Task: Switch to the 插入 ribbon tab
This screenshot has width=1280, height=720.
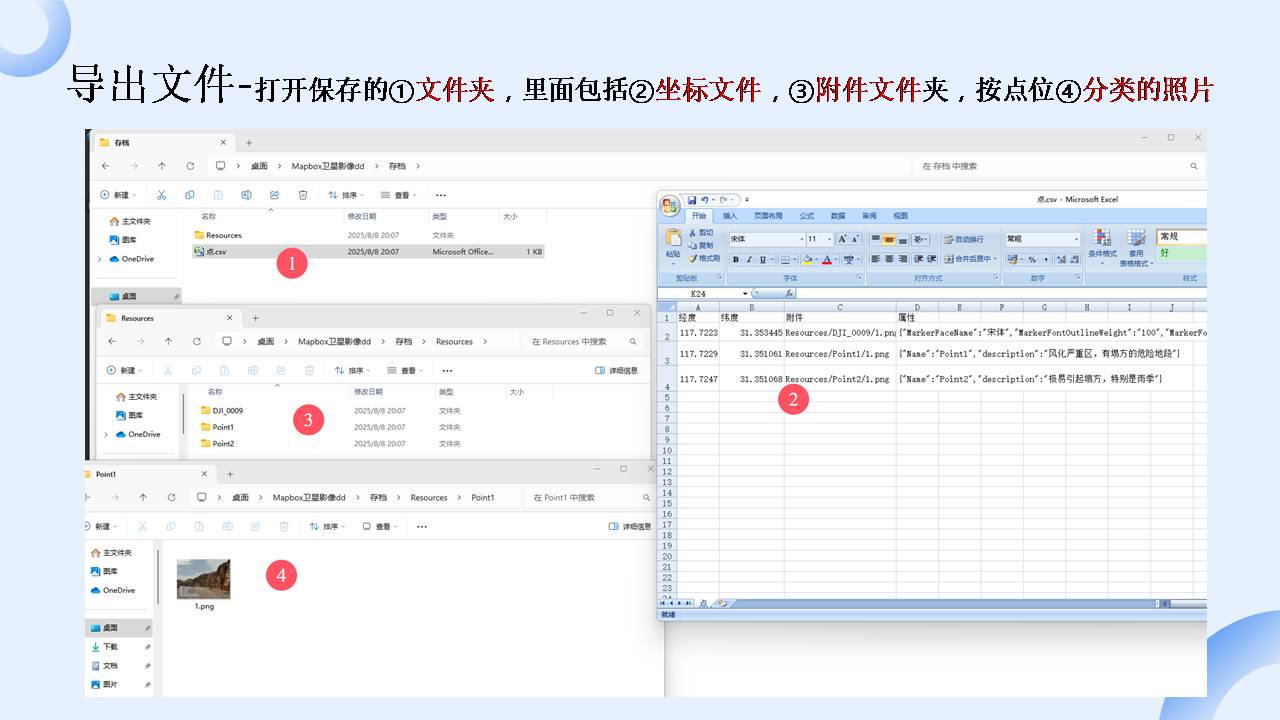Action: point(730,216)
